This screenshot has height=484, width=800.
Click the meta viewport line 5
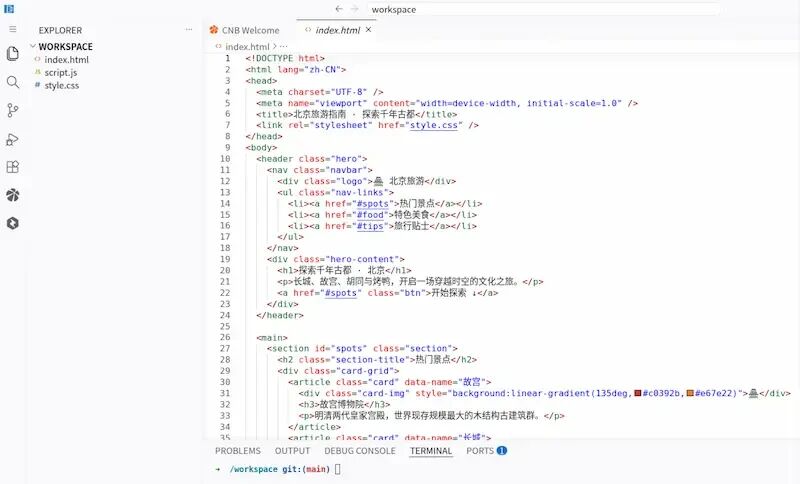click(447, 103)
